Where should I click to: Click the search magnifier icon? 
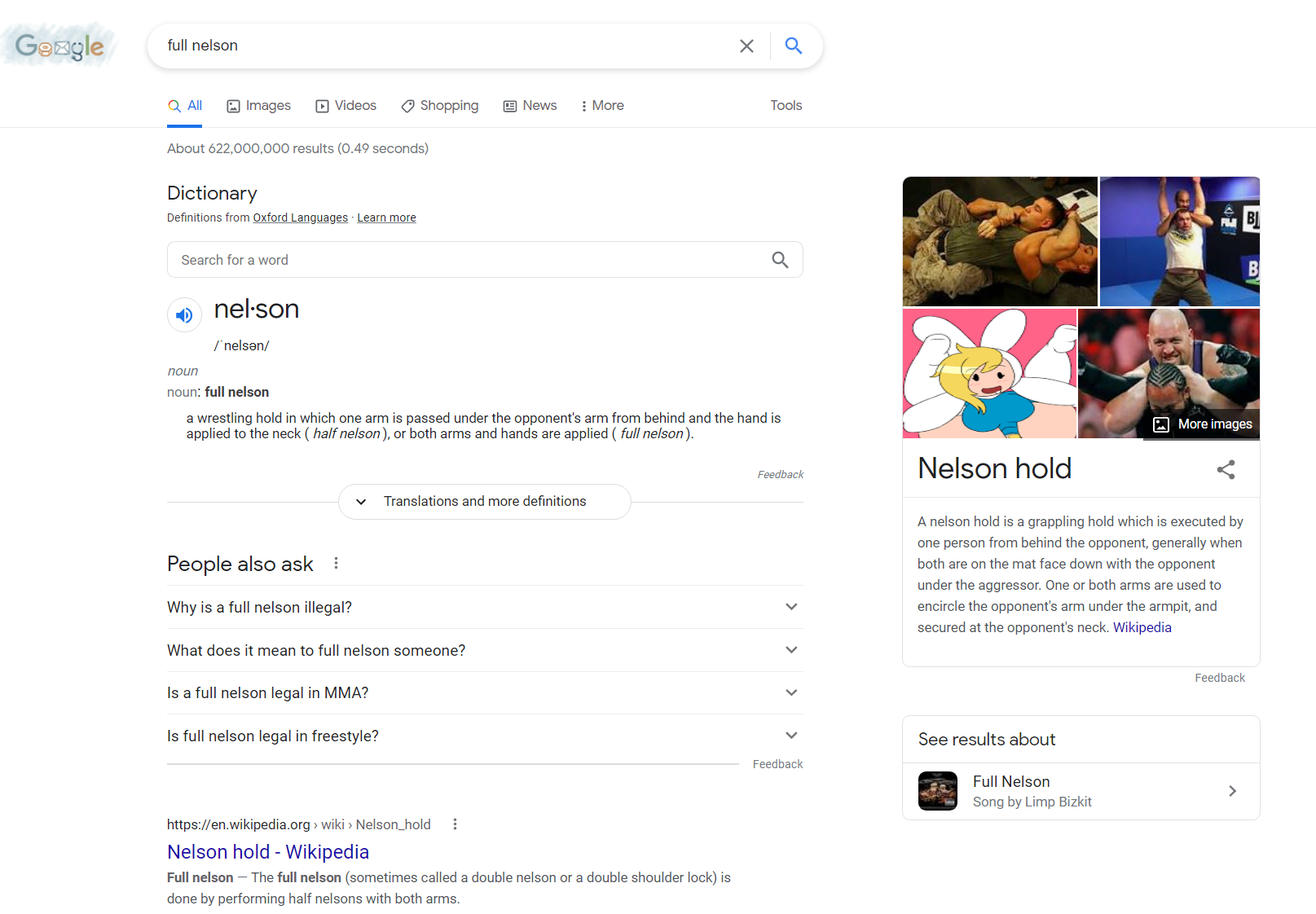pos(793,46)
